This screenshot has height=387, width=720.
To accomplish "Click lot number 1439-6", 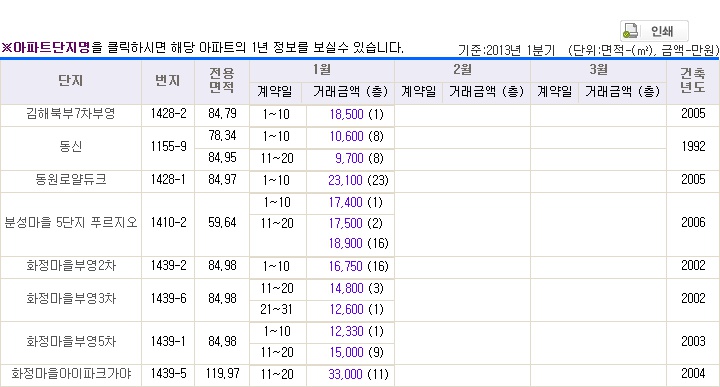I will click(x=169, y=299).
